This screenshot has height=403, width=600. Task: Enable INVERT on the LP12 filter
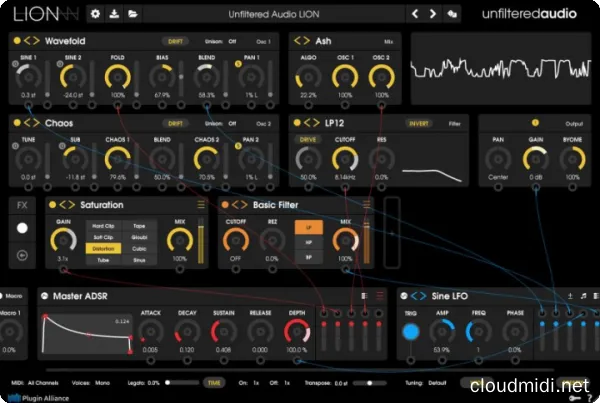[419, 123]
